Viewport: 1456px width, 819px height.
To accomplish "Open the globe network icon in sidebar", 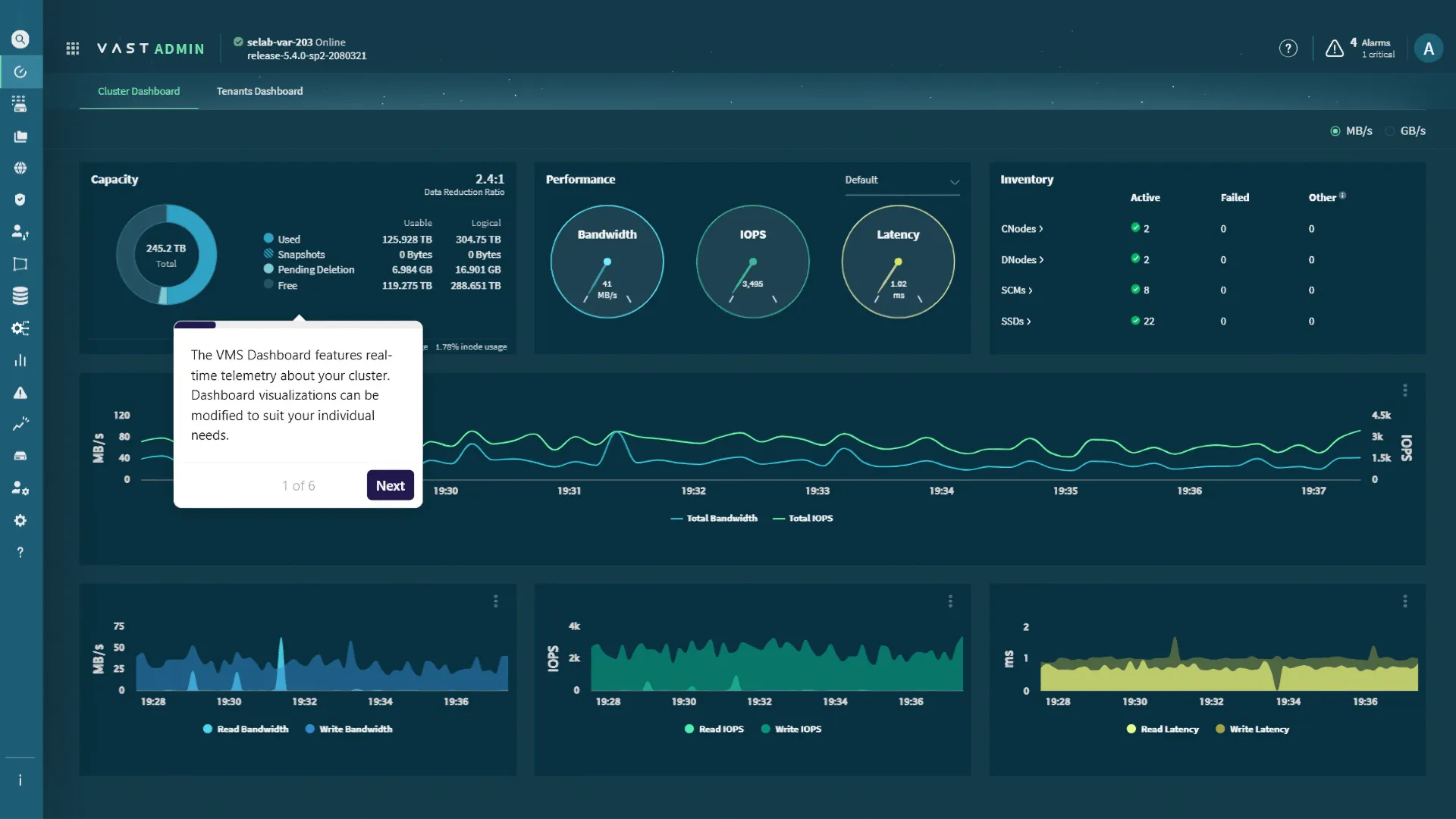I will (20, 168).
